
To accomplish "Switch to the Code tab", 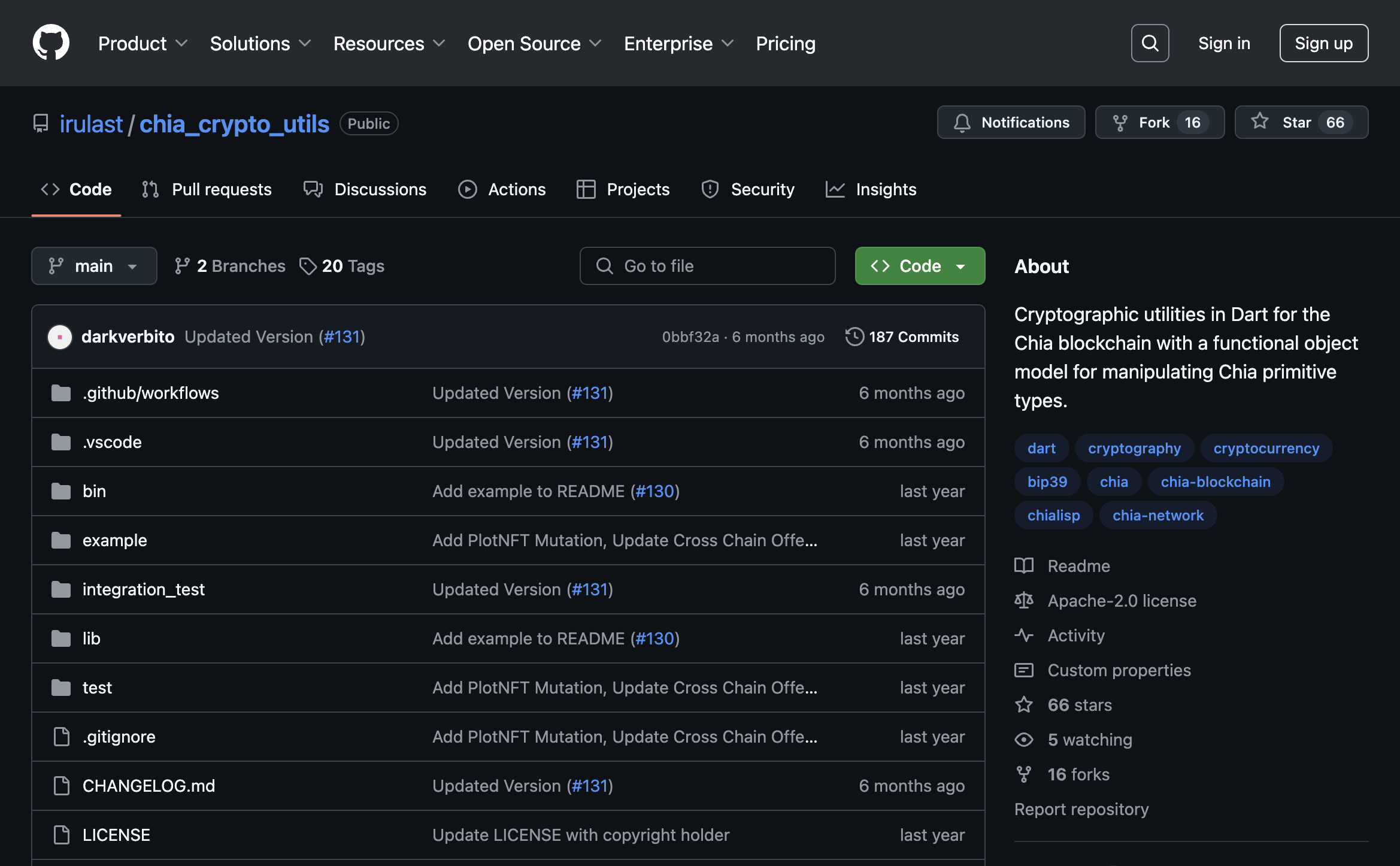I will (76, 189).
